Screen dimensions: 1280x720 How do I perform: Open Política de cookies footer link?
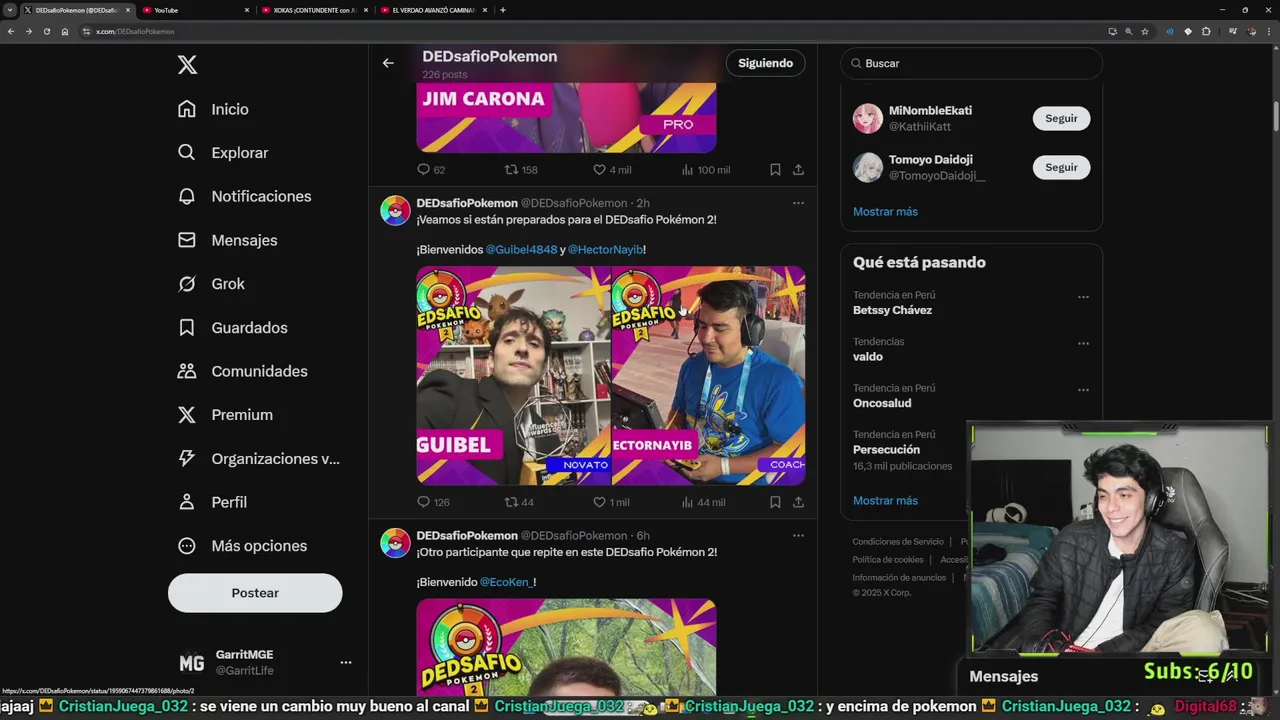888,560
